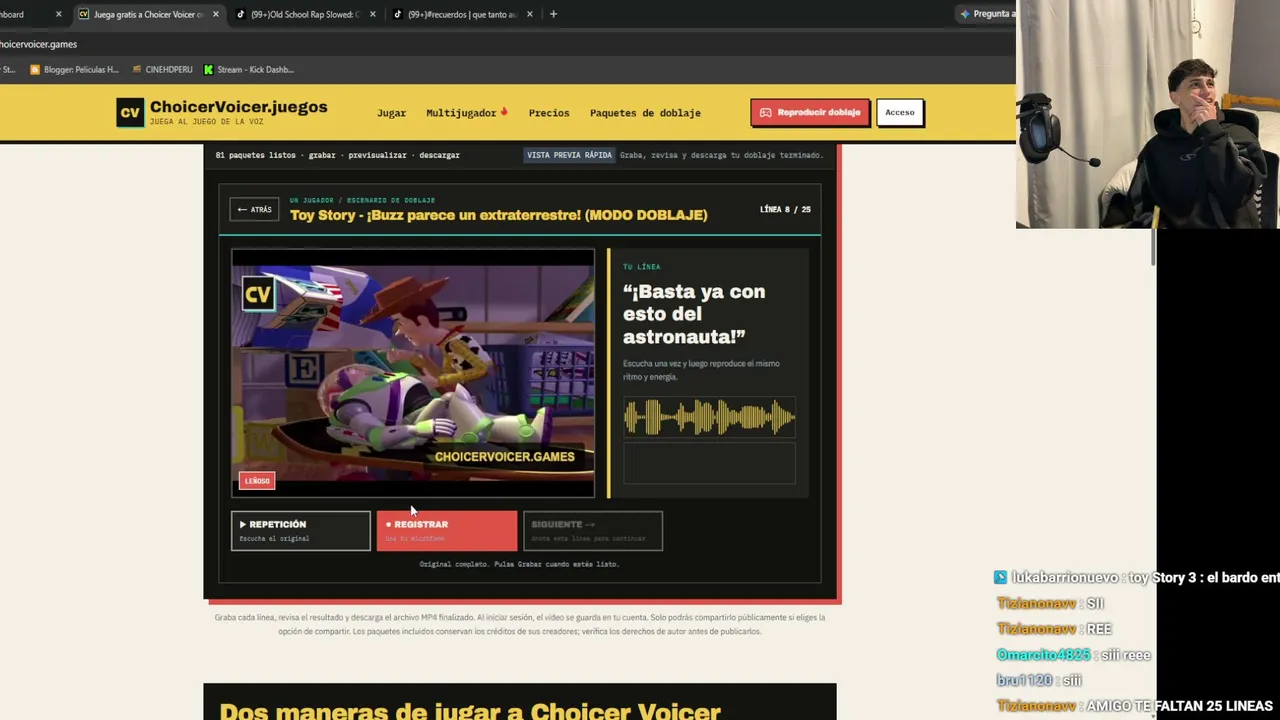The height and width of the screenshot is (720, 1280).
Task: Click the VISTA PREVIA RÁPIDA badge
Action: tap(569, 155)
